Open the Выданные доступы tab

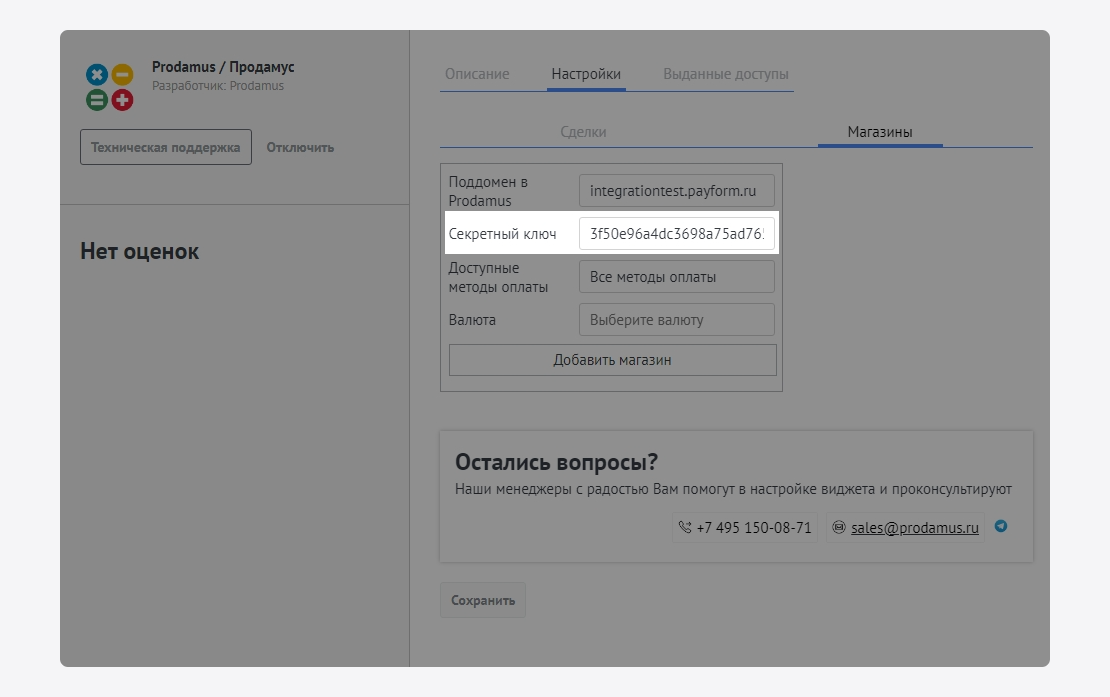(x=725, y=74)
